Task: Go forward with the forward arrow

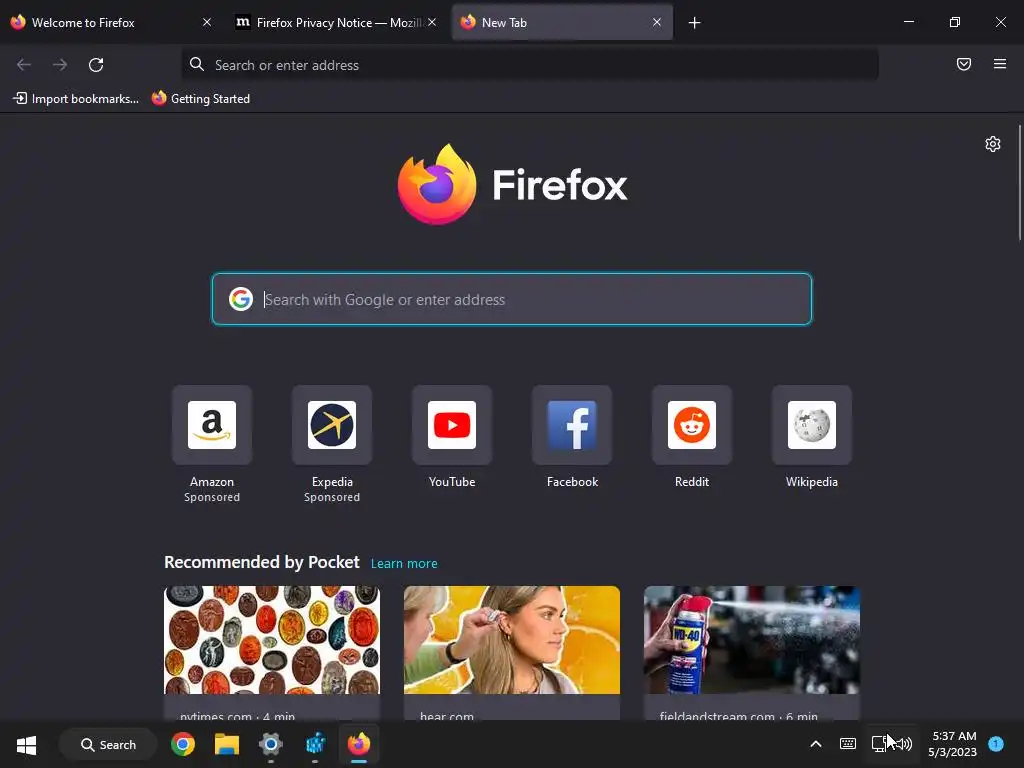Action: [x=60, y=65]
